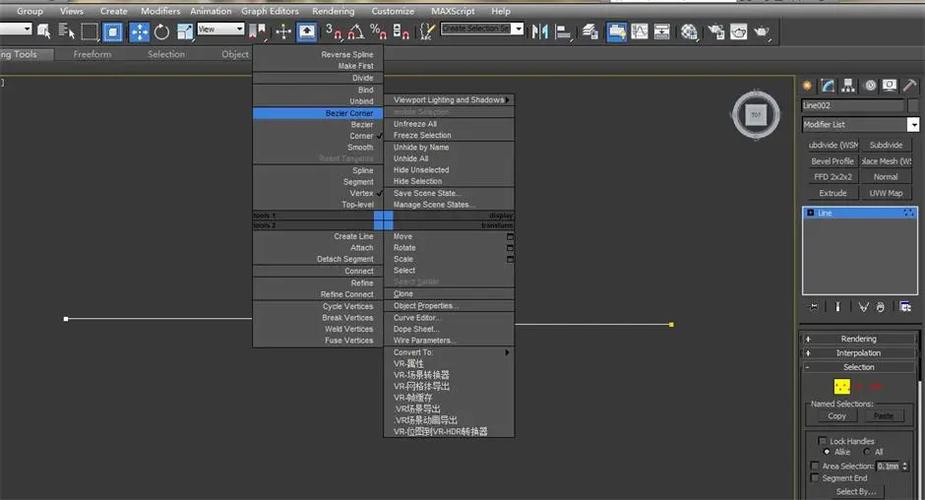Click the Bevel Profile modifier button
Viewport: 925px width, 500px height.
click(832, 161)
